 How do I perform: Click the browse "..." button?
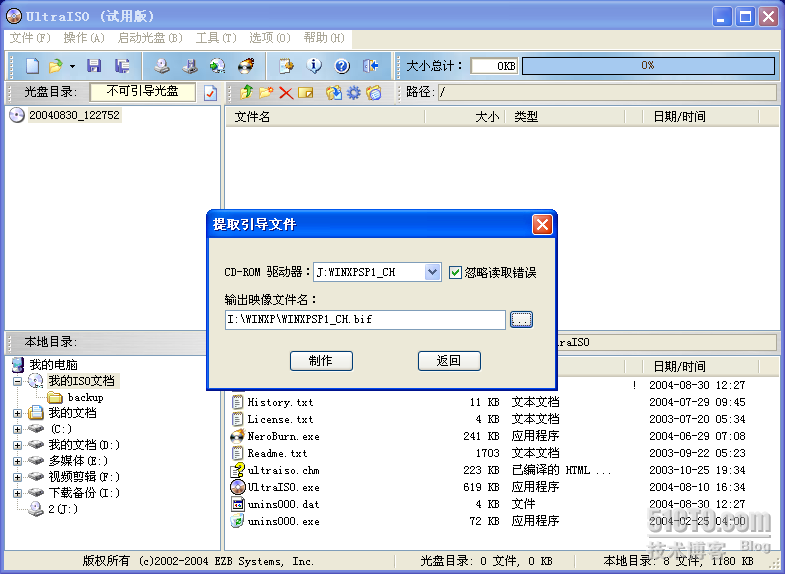[x=521, y=320]
